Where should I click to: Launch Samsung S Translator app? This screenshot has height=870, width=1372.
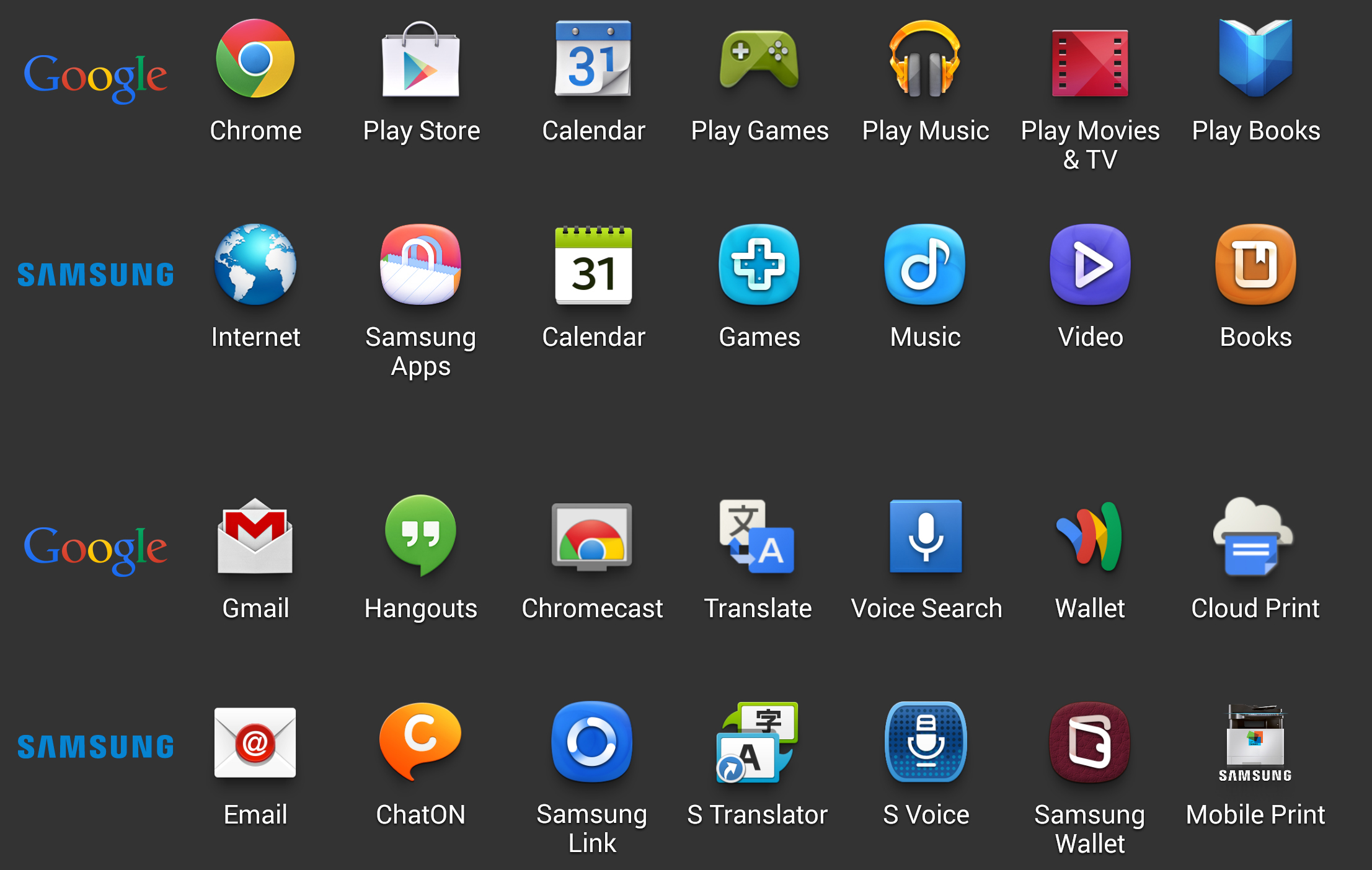tap(762, 762)
